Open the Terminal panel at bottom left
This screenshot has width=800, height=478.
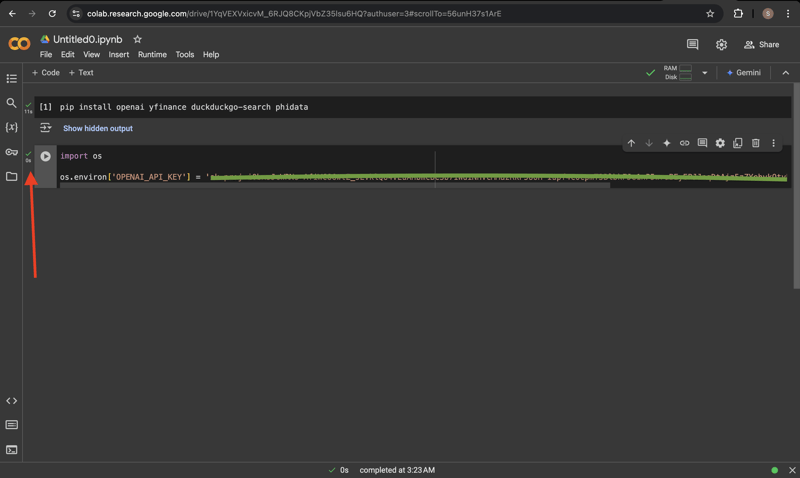coord(12,450)
